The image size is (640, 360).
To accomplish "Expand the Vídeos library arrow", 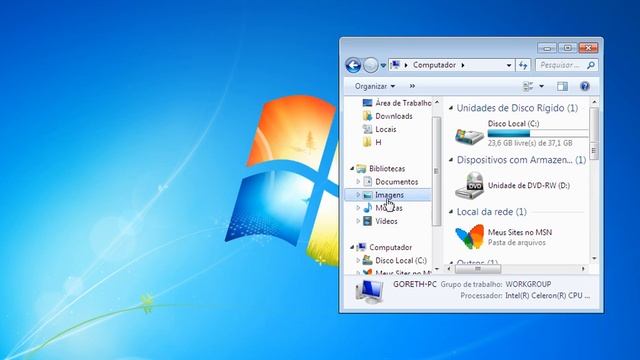I will 358,221.
